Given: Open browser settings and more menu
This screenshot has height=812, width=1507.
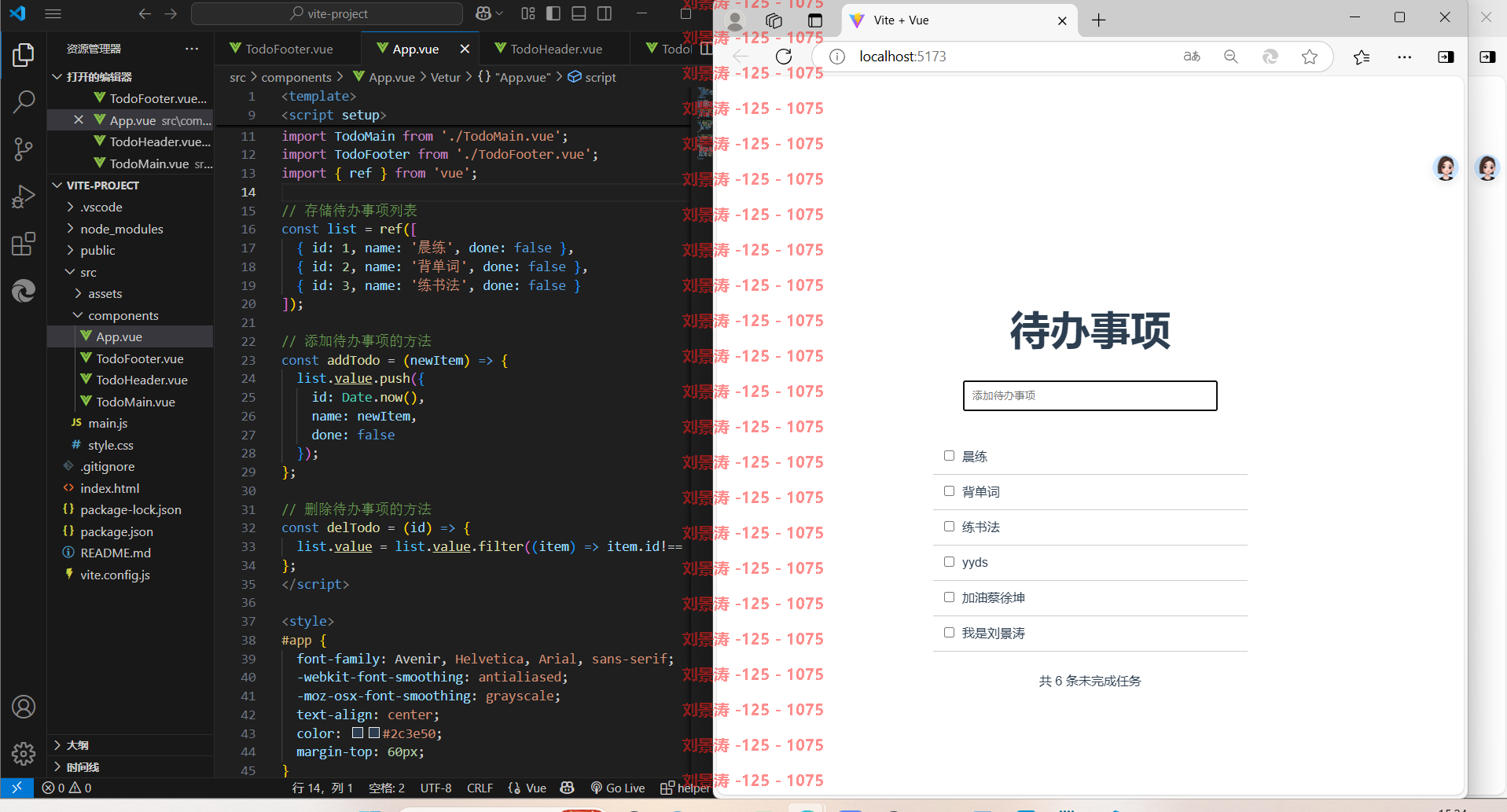Looking at the screenshot, I should 1405,57.
